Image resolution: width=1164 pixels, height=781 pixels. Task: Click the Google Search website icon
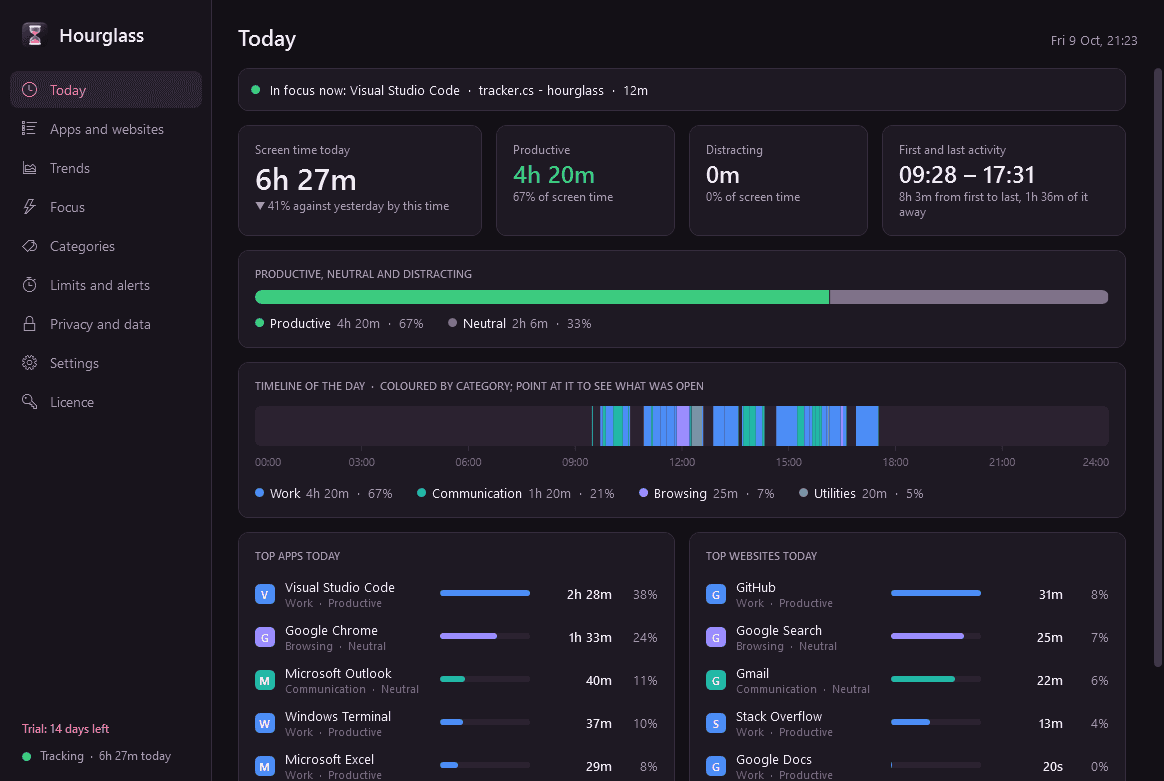[716, 637]
